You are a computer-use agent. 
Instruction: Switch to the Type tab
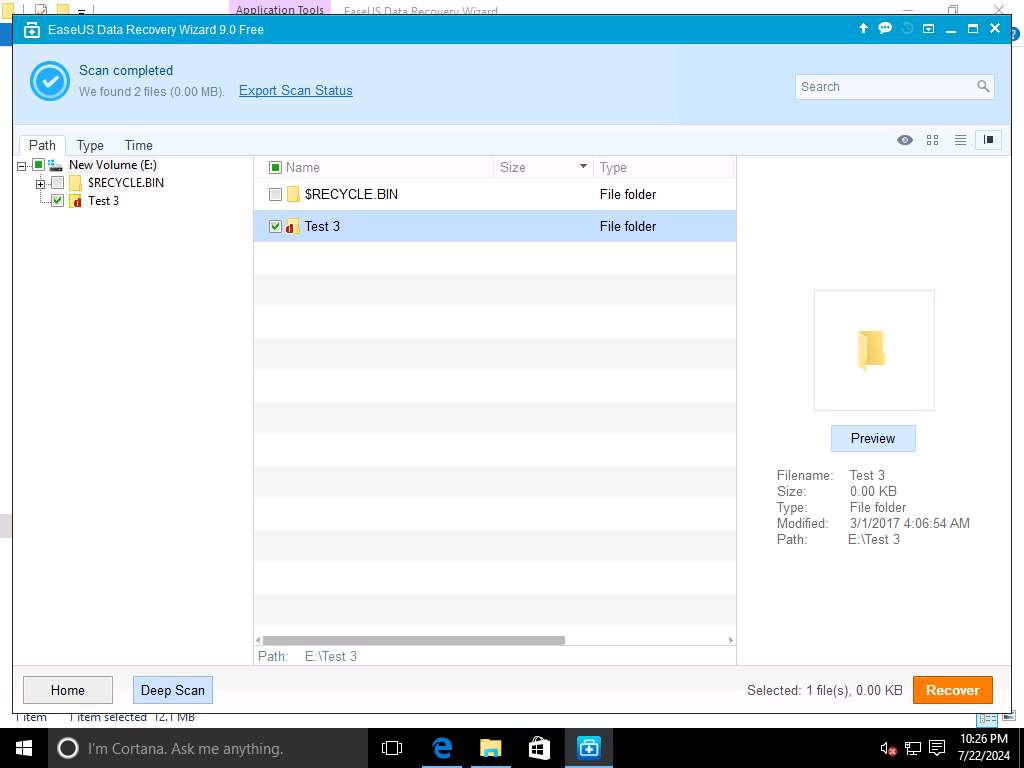[89, 145]
